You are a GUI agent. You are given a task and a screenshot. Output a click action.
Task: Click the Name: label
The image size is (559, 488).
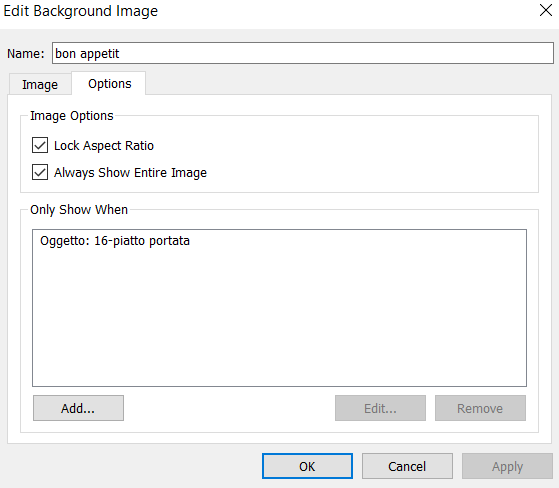(x=26, y=53)
